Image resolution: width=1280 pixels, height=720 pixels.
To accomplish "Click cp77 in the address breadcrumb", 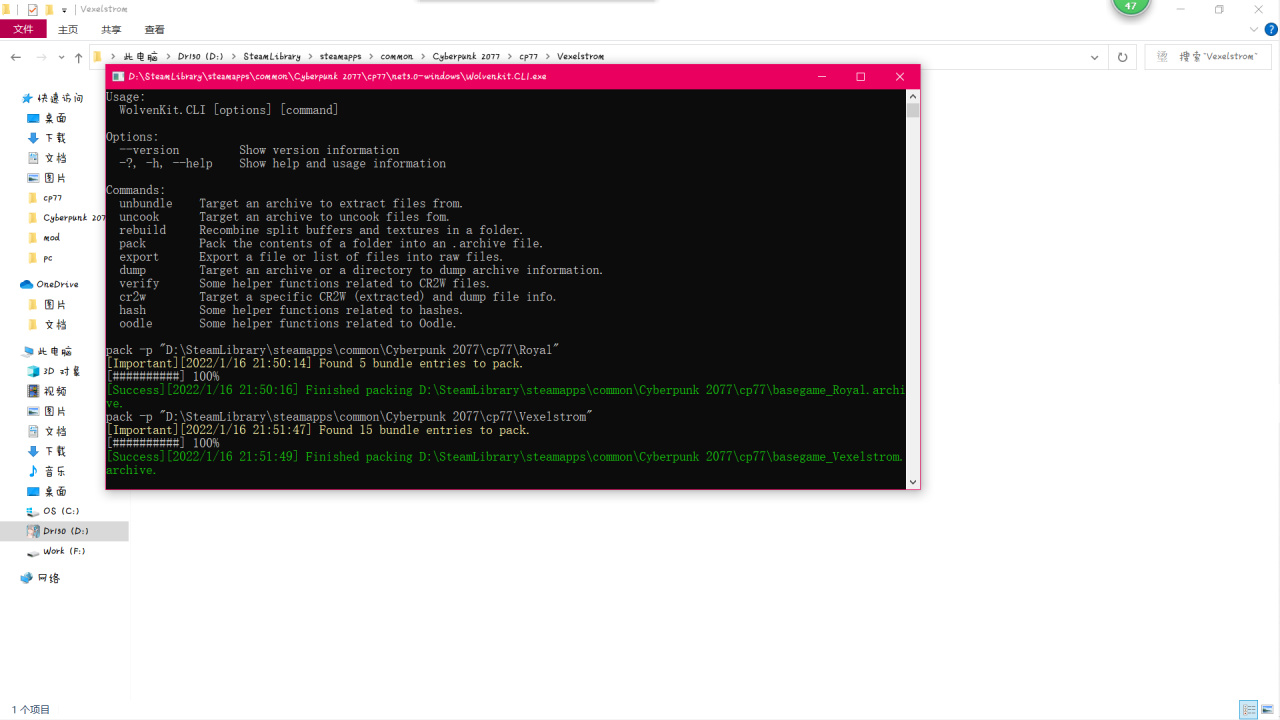I will [529, 57].
